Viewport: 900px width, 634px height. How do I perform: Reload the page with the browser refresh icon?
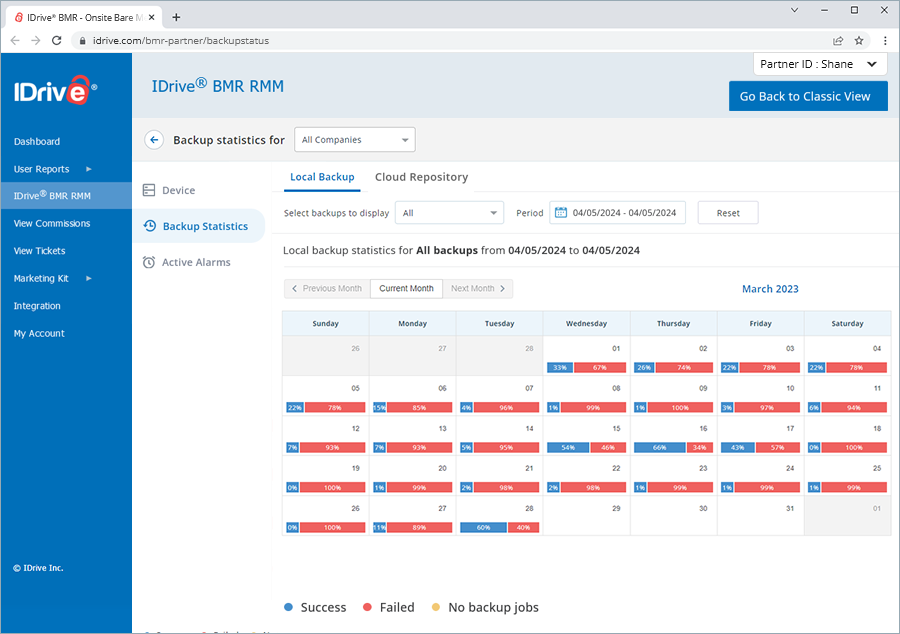point(56,41)
